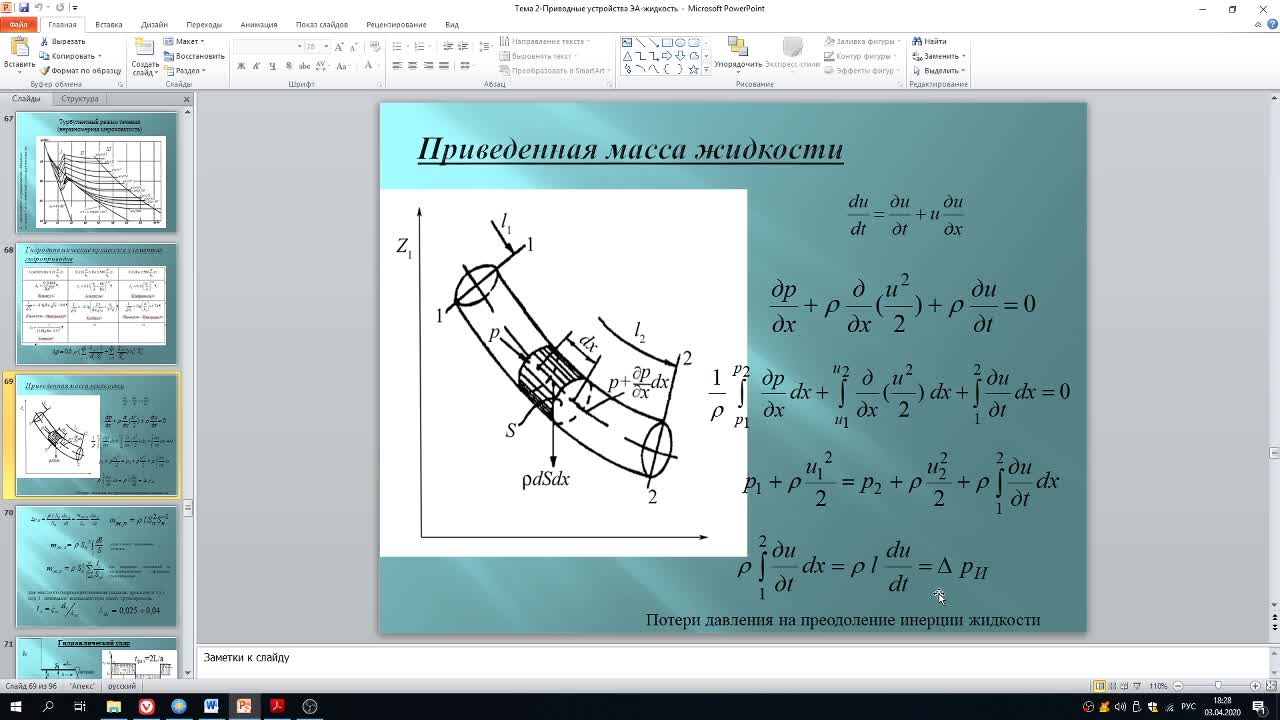The width and height of the screenshot is (1280, 720).
Task: Select the five-point star shape
Action: 693,69
